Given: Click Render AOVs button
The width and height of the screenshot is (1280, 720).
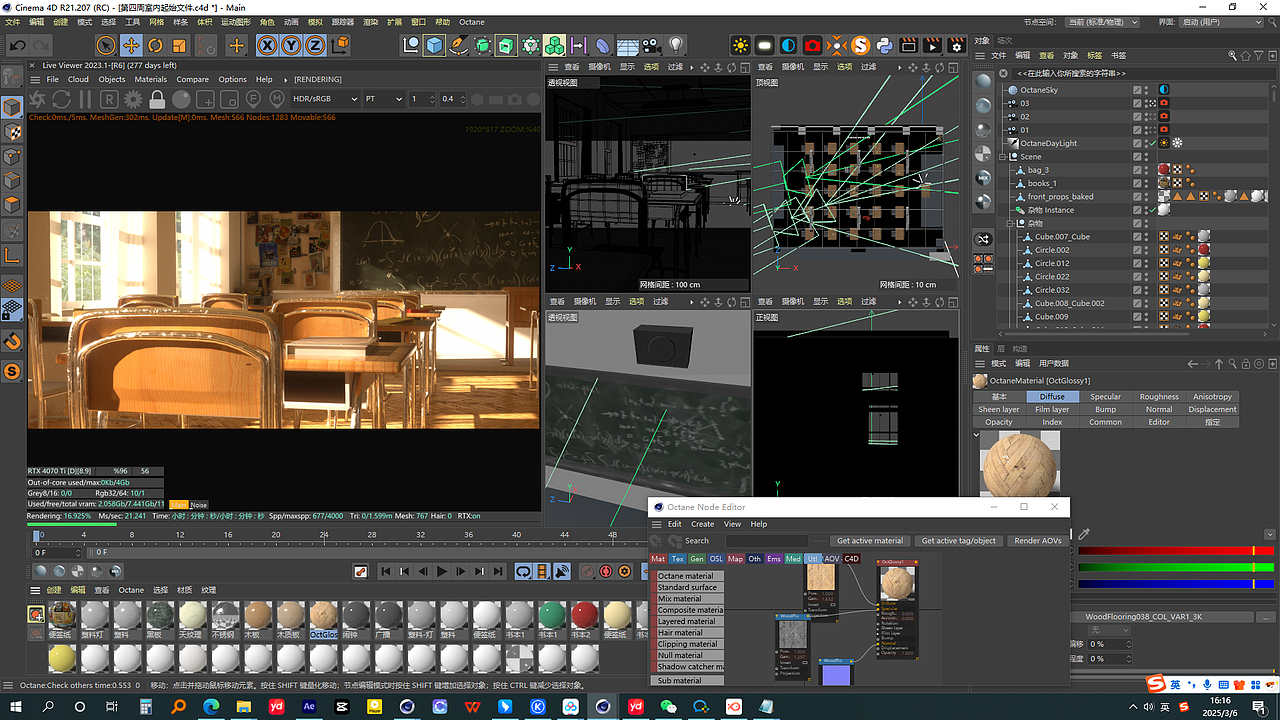Looking at the screenshot, I should coord(1038,541).
